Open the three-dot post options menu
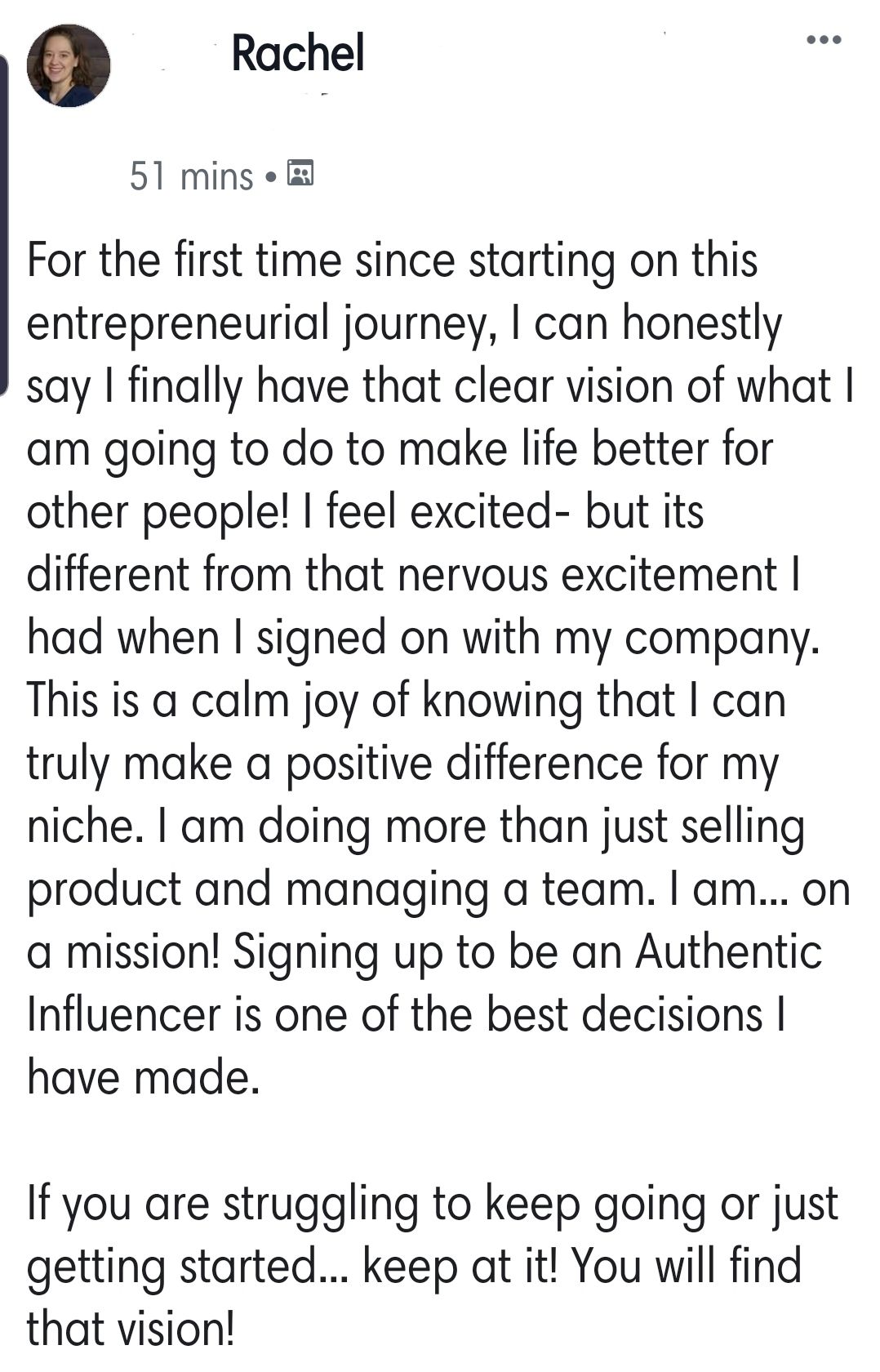 823,40
